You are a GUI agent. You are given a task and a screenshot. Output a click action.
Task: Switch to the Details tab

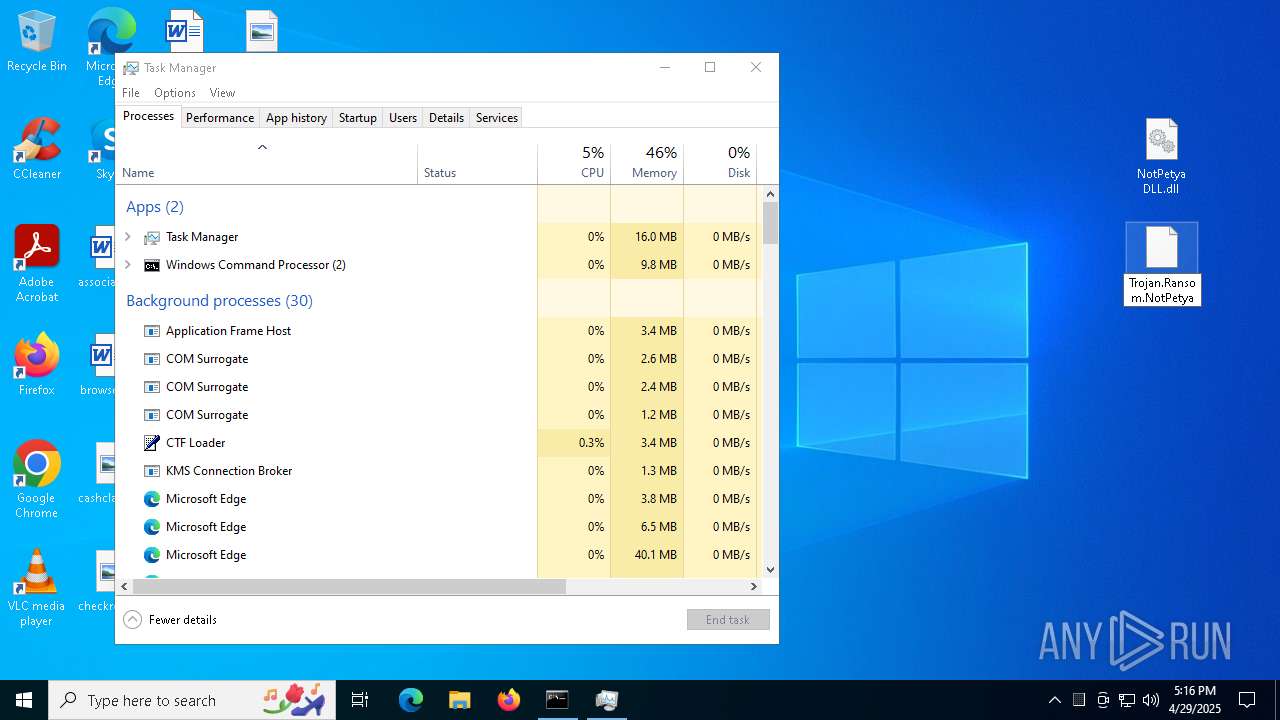coord(446,118)
